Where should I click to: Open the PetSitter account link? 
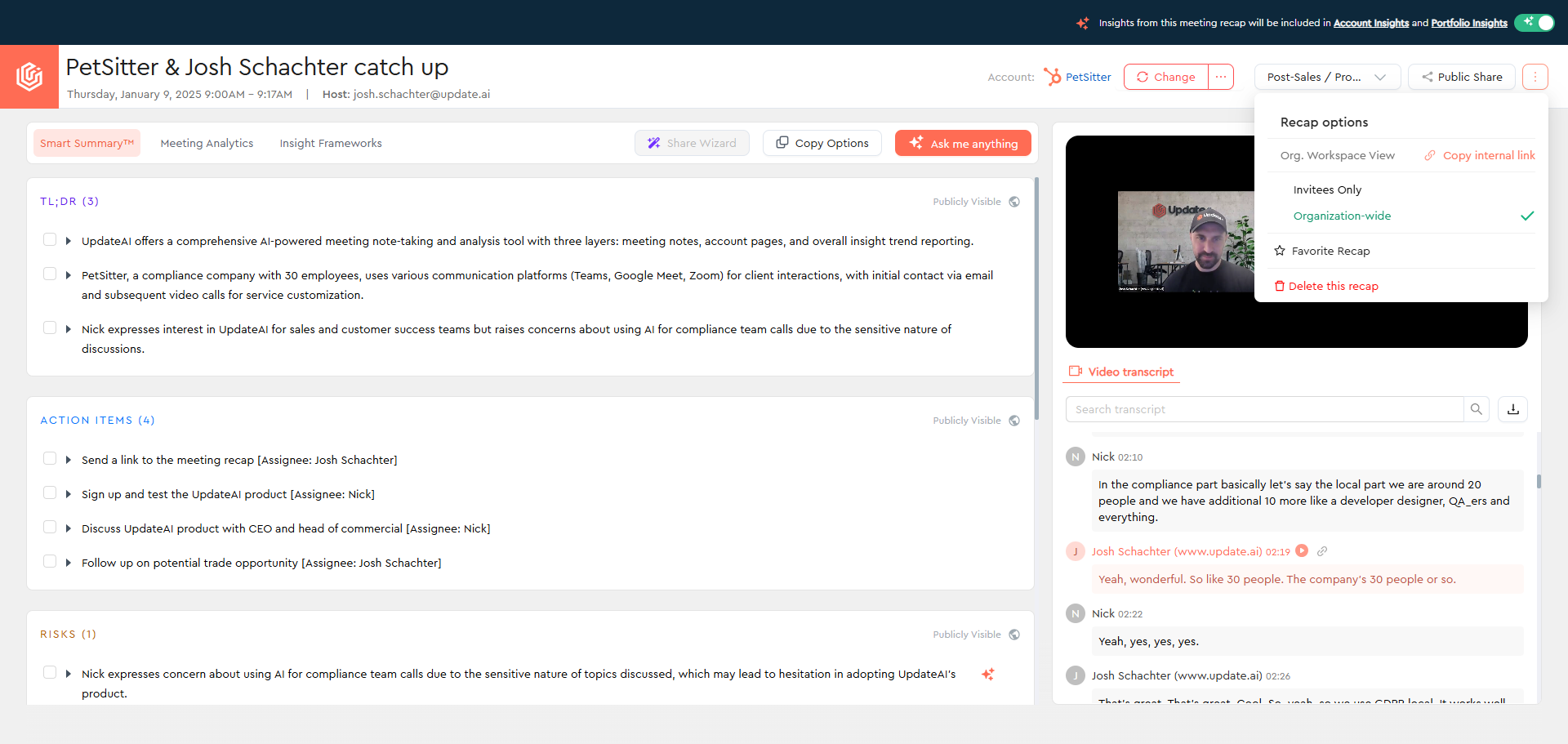click(x=1089, y=77)
